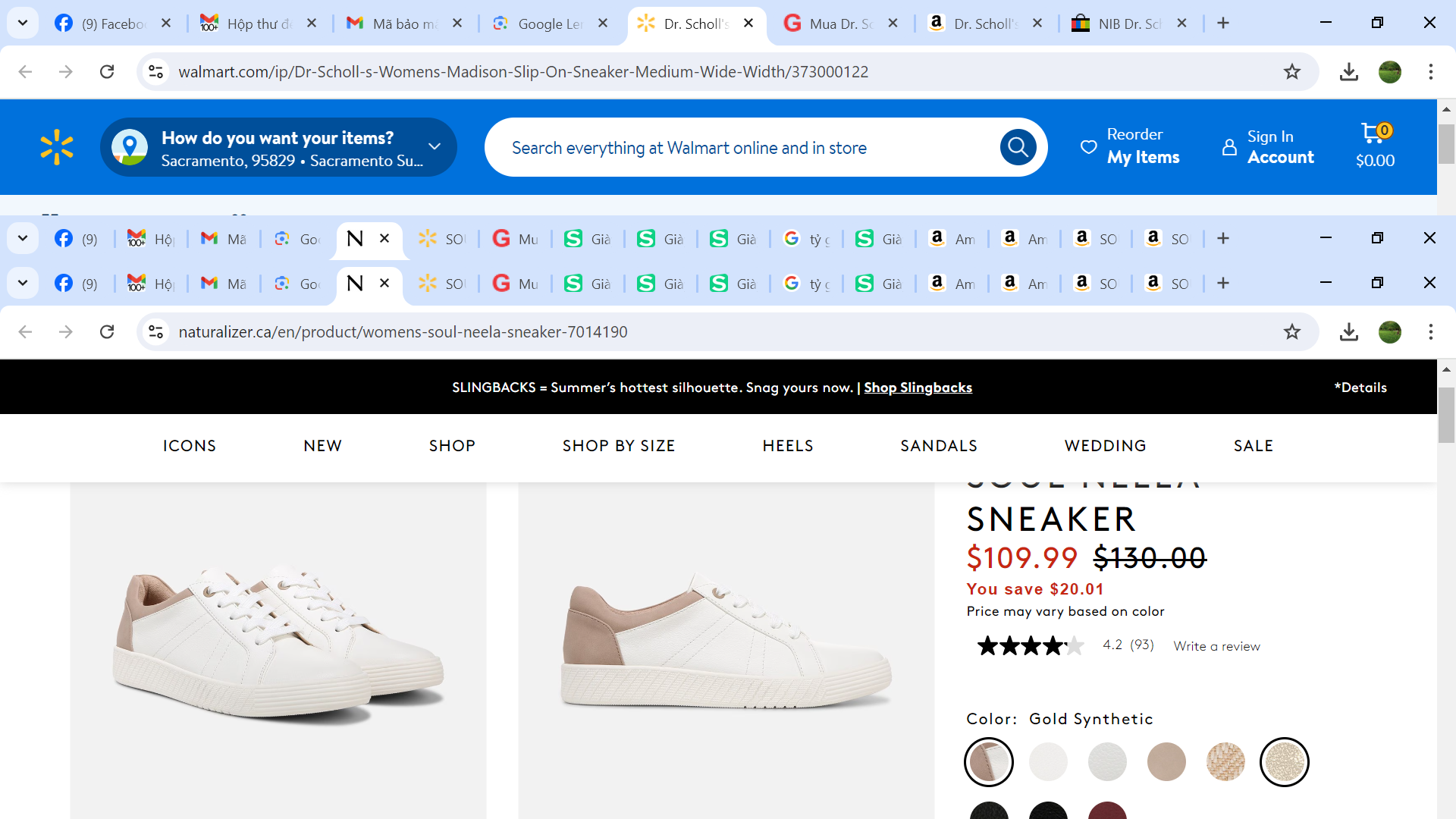Select the gold synthetic color swatch
Screen dimensions: 1456x819
[x=1284, y=761]
